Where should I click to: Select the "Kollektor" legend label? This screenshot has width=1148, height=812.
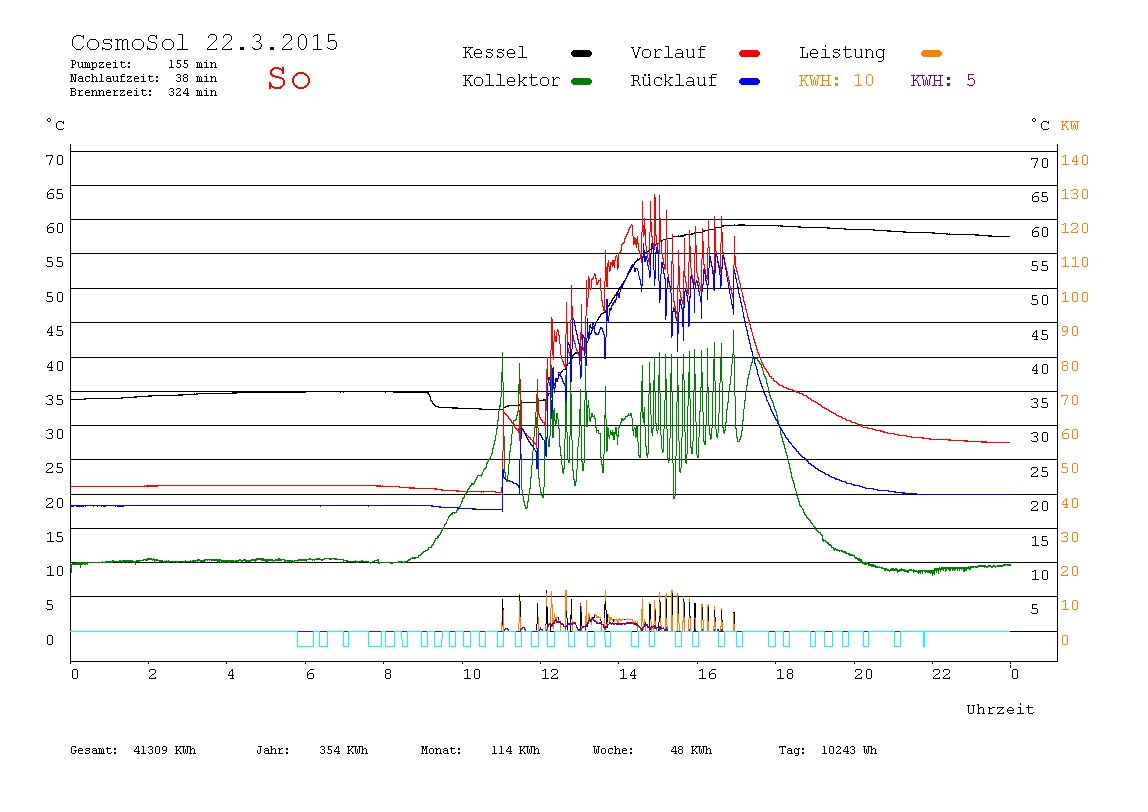(511, 81)
